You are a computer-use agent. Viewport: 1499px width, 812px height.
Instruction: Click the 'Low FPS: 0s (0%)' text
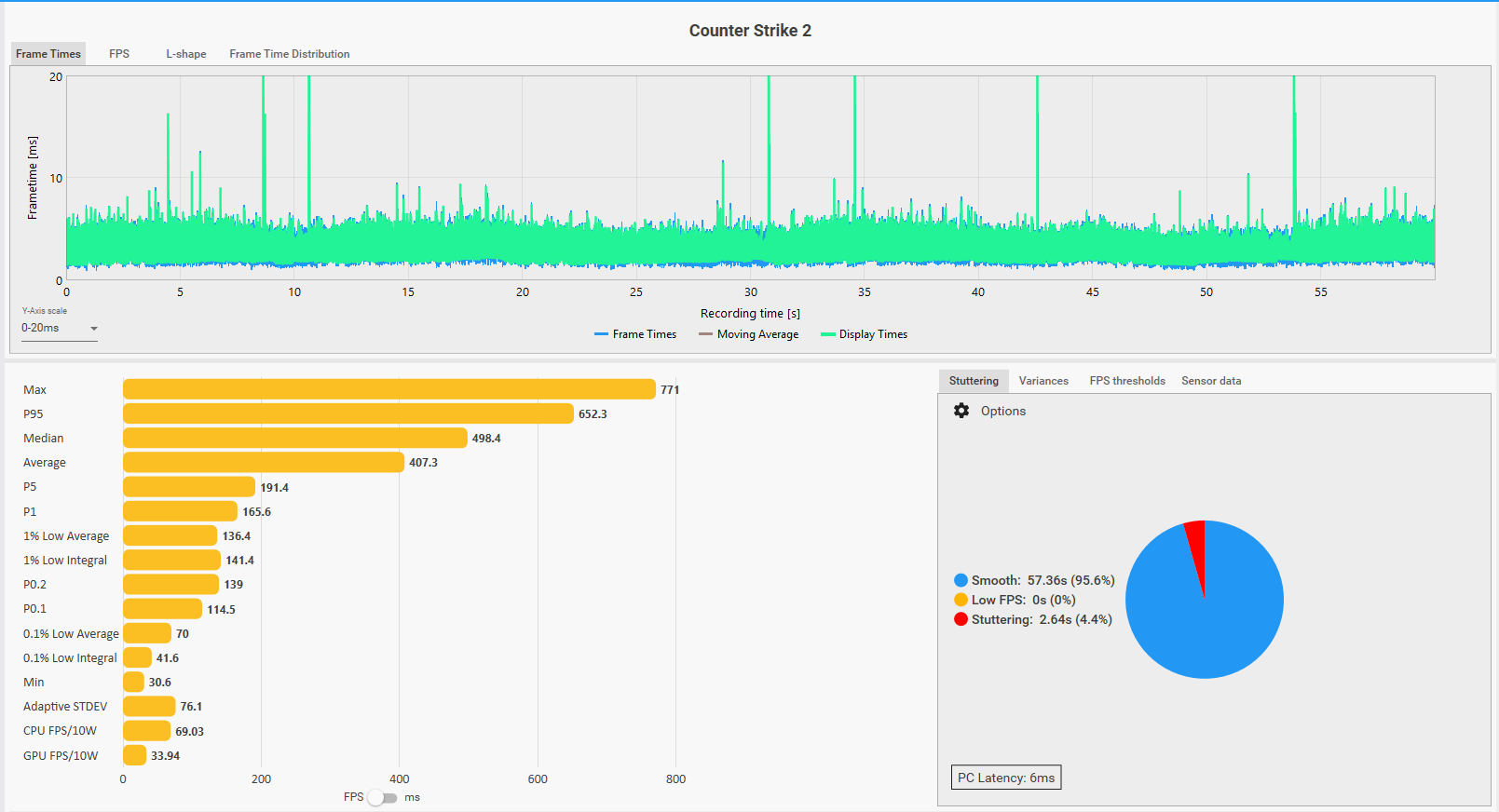[1023, 600]
